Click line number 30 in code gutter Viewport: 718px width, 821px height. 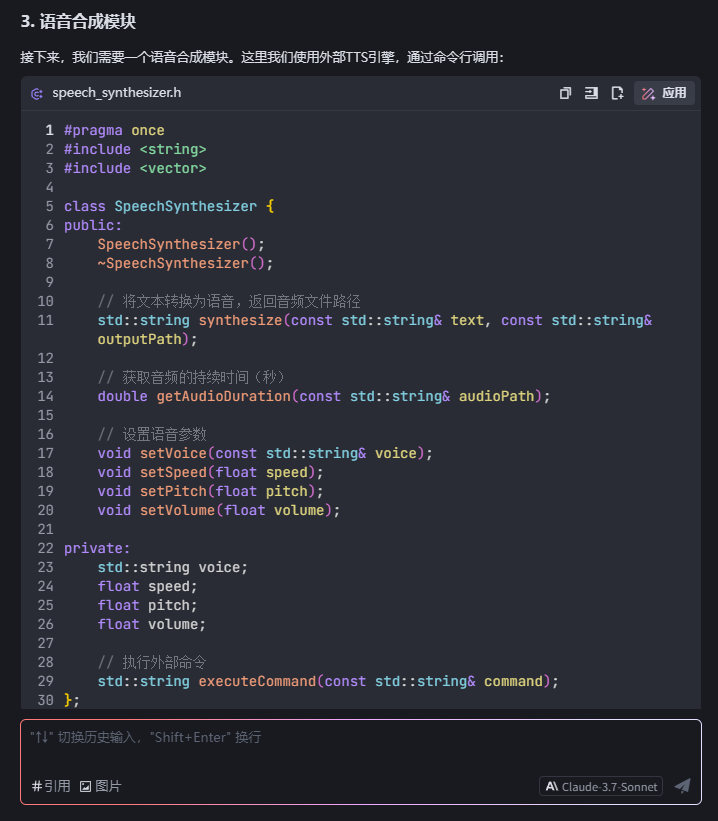[x=45, y=700]
